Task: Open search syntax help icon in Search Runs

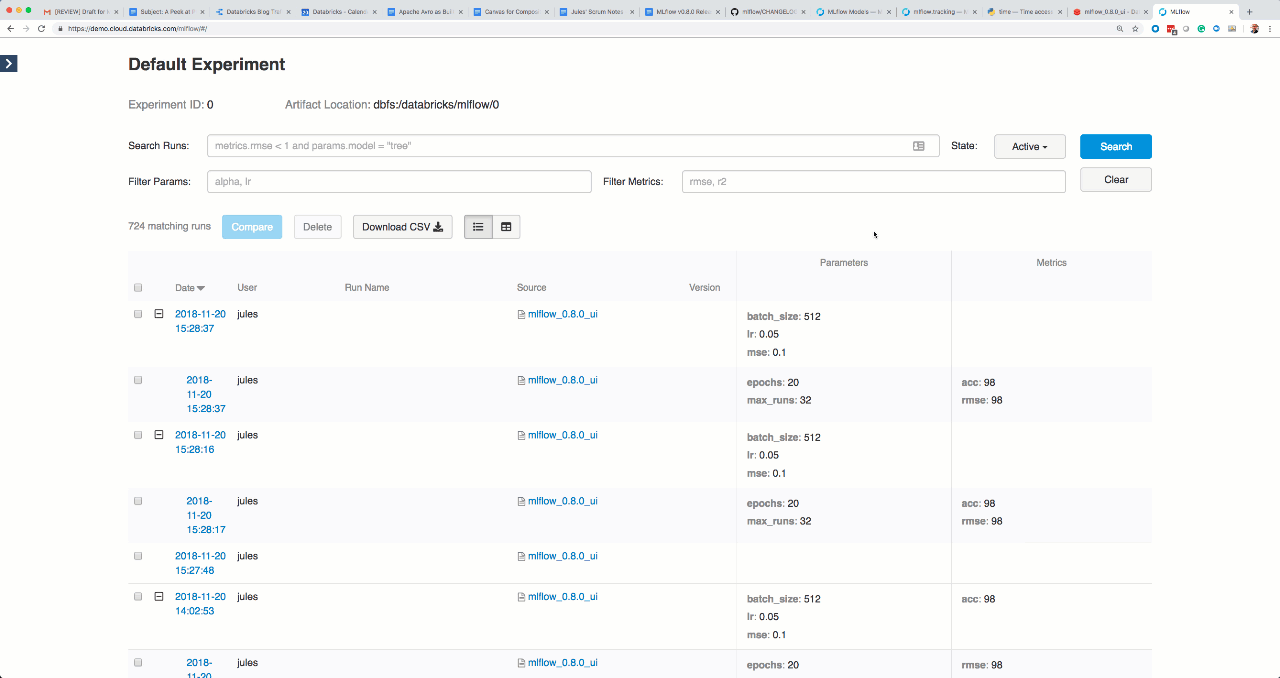Action: (918, 146)
